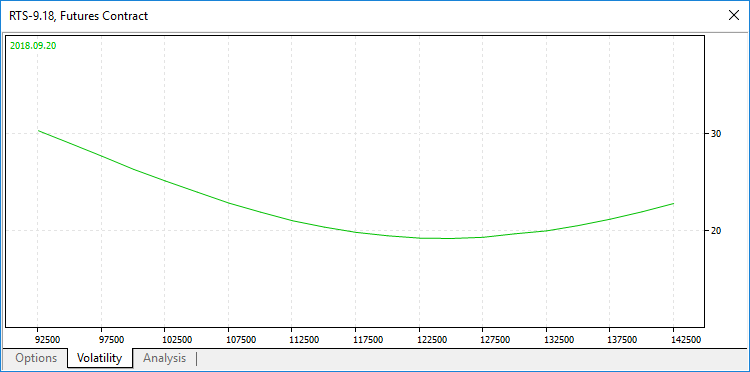Switch to the Options tab

point(36,358)
